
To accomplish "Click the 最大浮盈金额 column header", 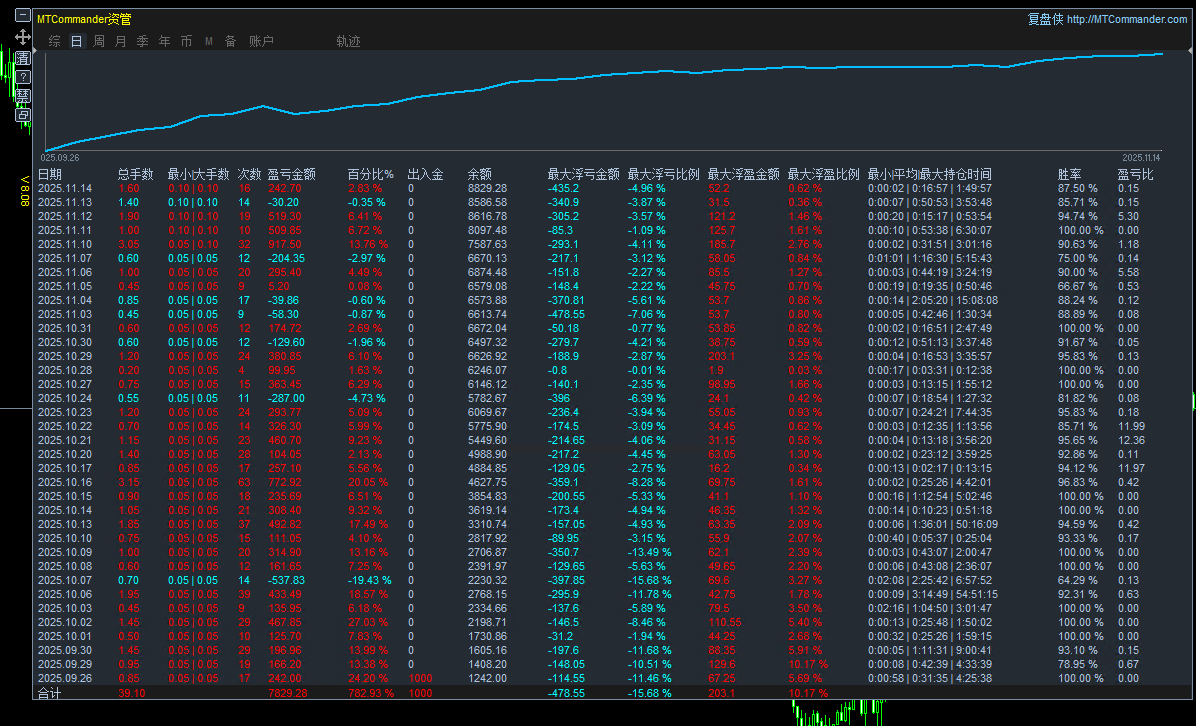I will tap(744, 175).
